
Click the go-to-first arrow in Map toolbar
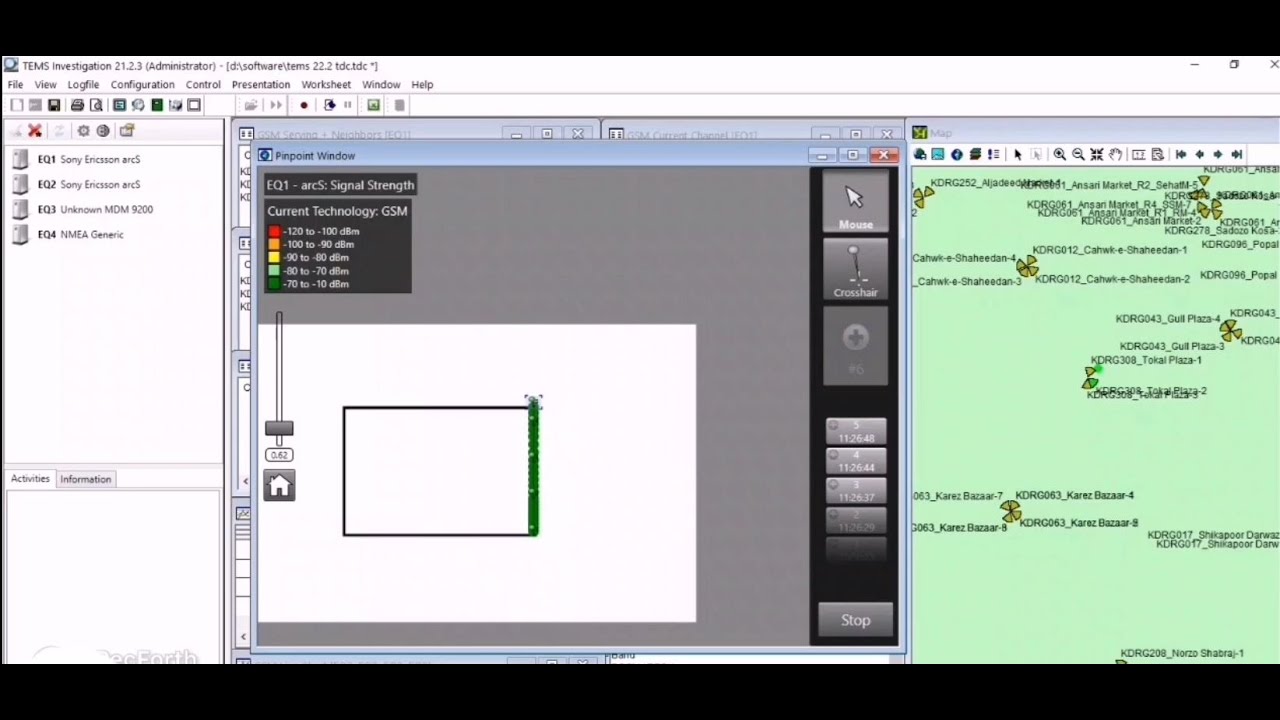click(1181, 154)
